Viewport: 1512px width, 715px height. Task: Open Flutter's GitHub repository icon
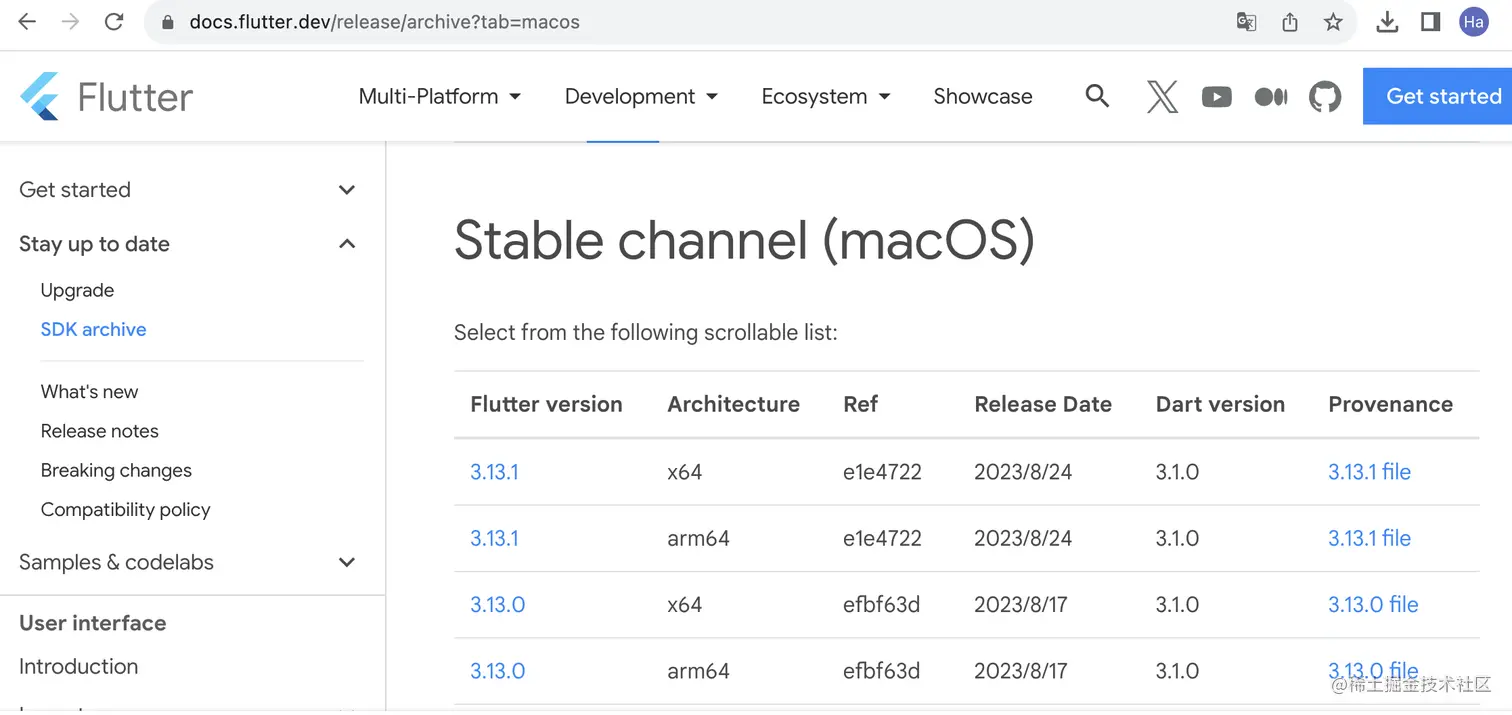pyautogui.click(x=1325, y=97)
